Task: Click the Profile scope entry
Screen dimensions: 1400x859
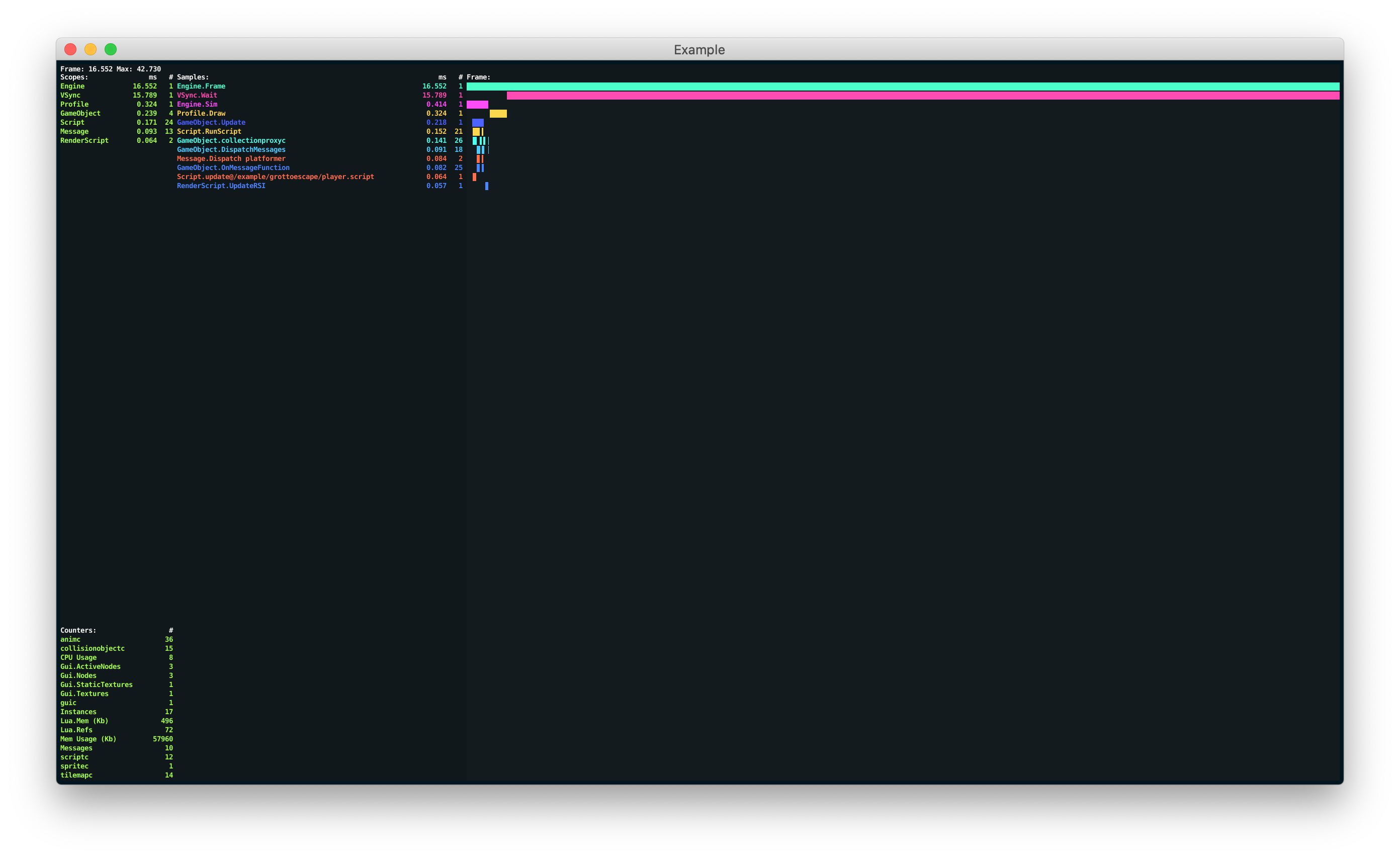Action: coord(74,104)
